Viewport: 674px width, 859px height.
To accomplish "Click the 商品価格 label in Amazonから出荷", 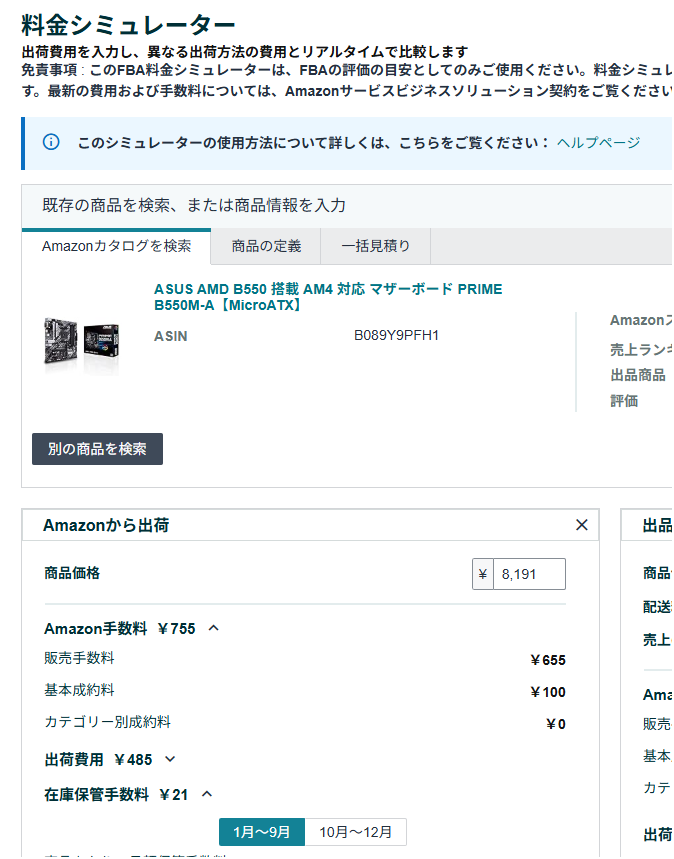I will (72, 573).
